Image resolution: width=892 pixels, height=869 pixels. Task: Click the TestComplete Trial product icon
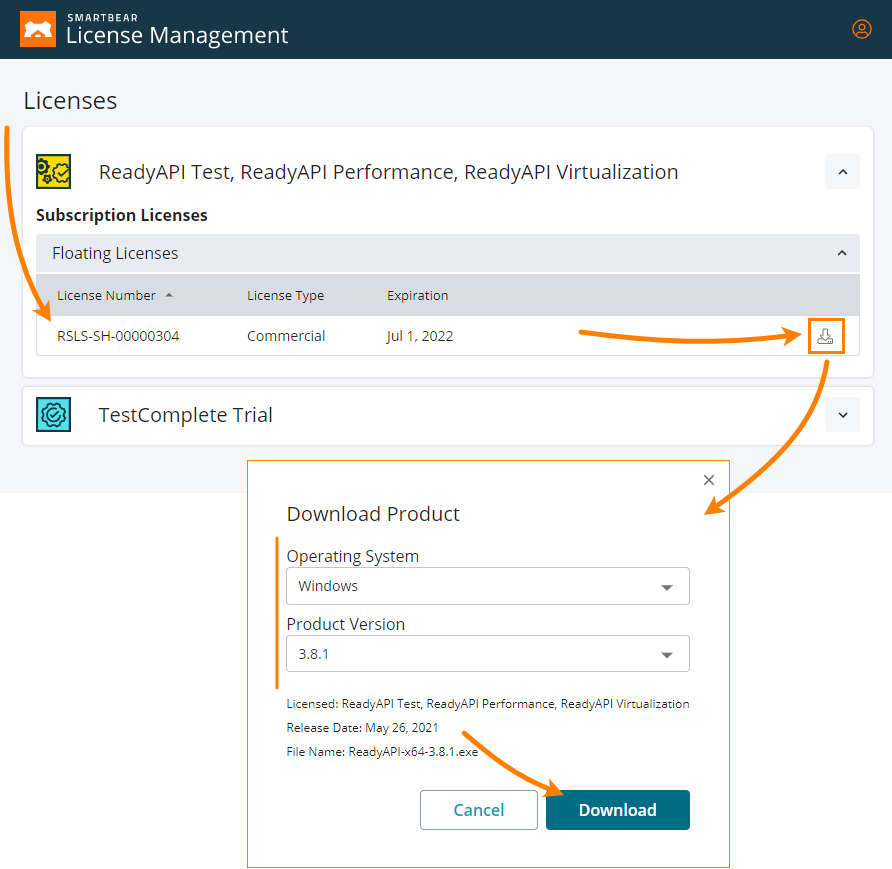53,415
